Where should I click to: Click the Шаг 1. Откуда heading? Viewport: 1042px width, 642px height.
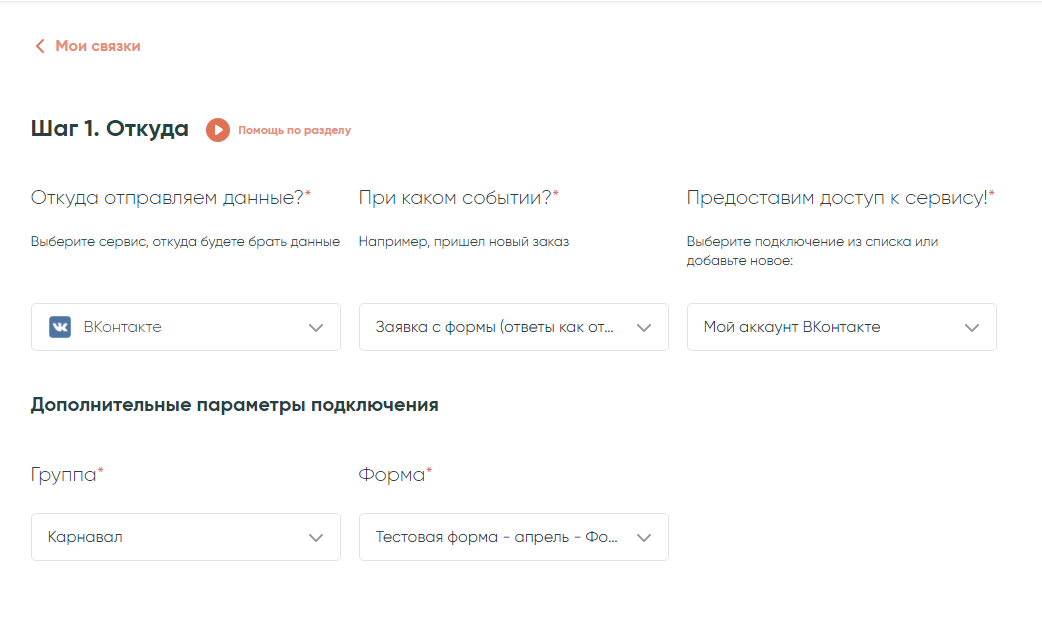110,129
